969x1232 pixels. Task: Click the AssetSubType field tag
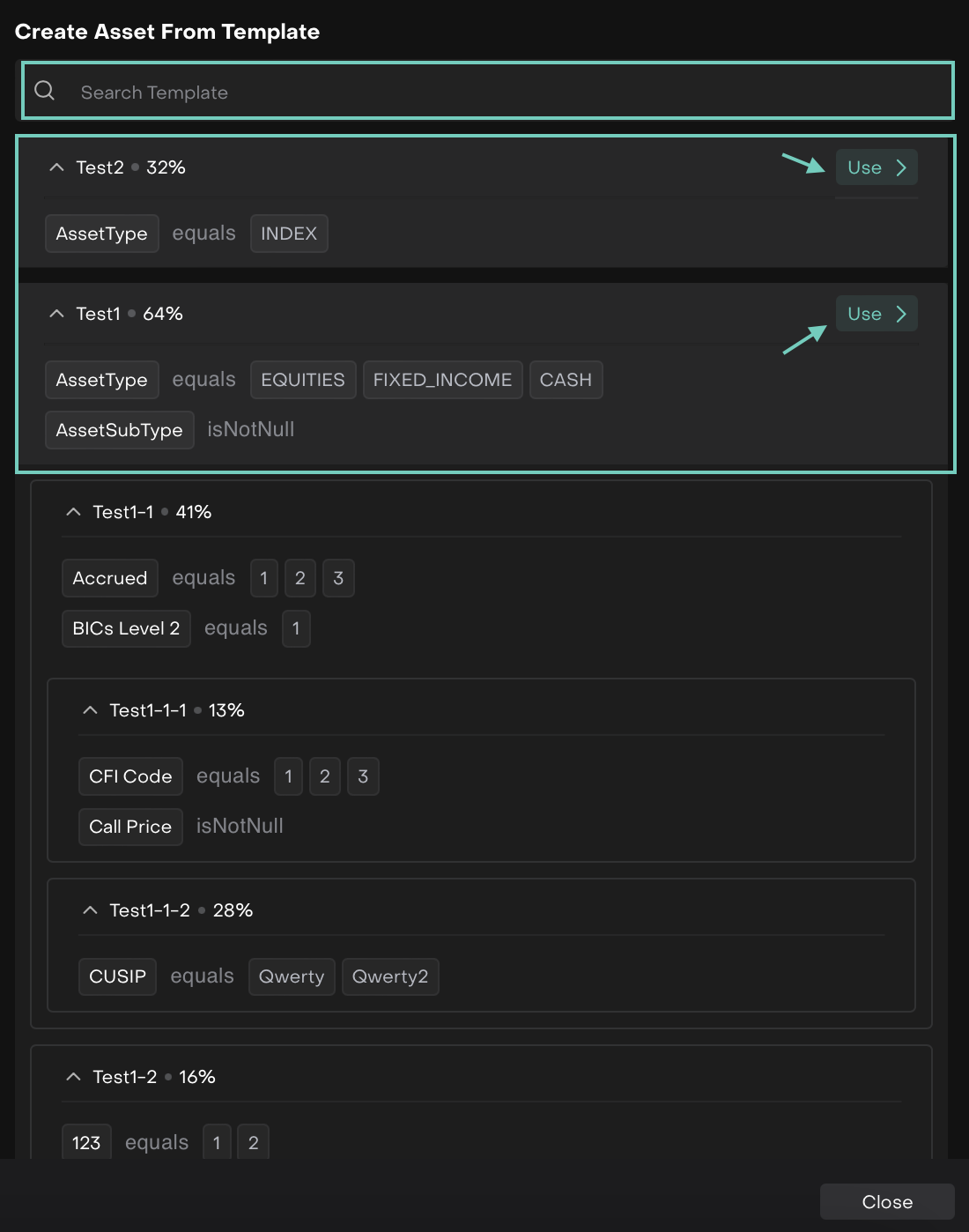point(119,430)
